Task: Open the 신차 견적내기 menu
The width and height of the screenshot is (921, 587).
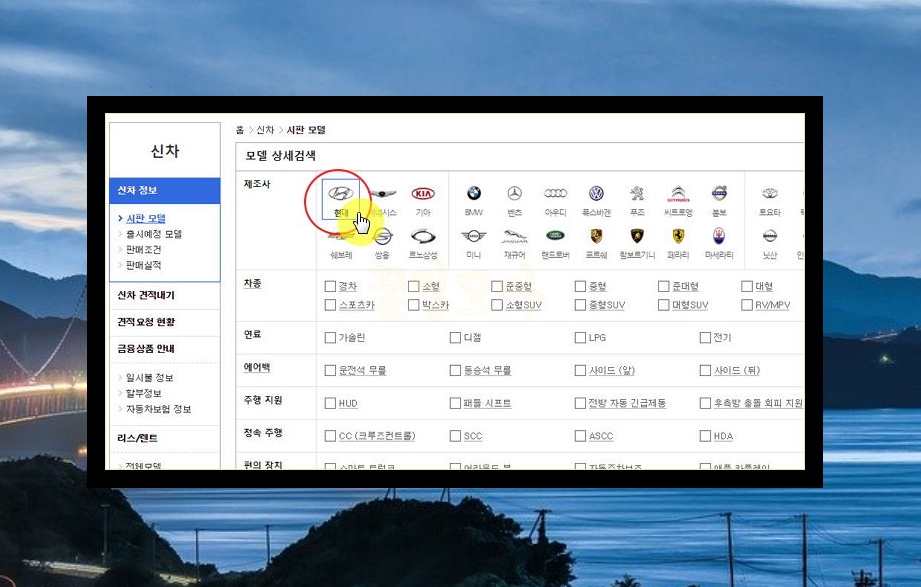Action: click(146, 295)
